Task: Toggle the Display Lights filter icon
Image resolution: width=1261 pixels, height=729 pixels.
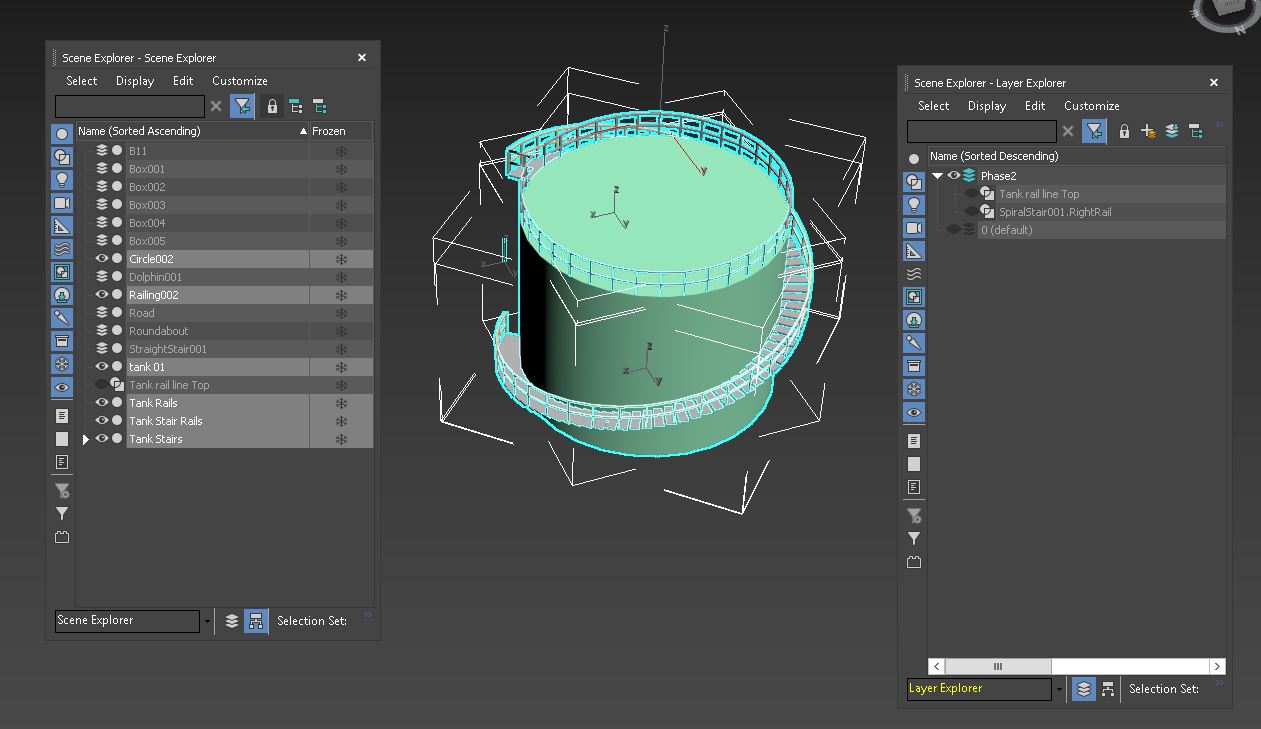Action: [61, 179]
